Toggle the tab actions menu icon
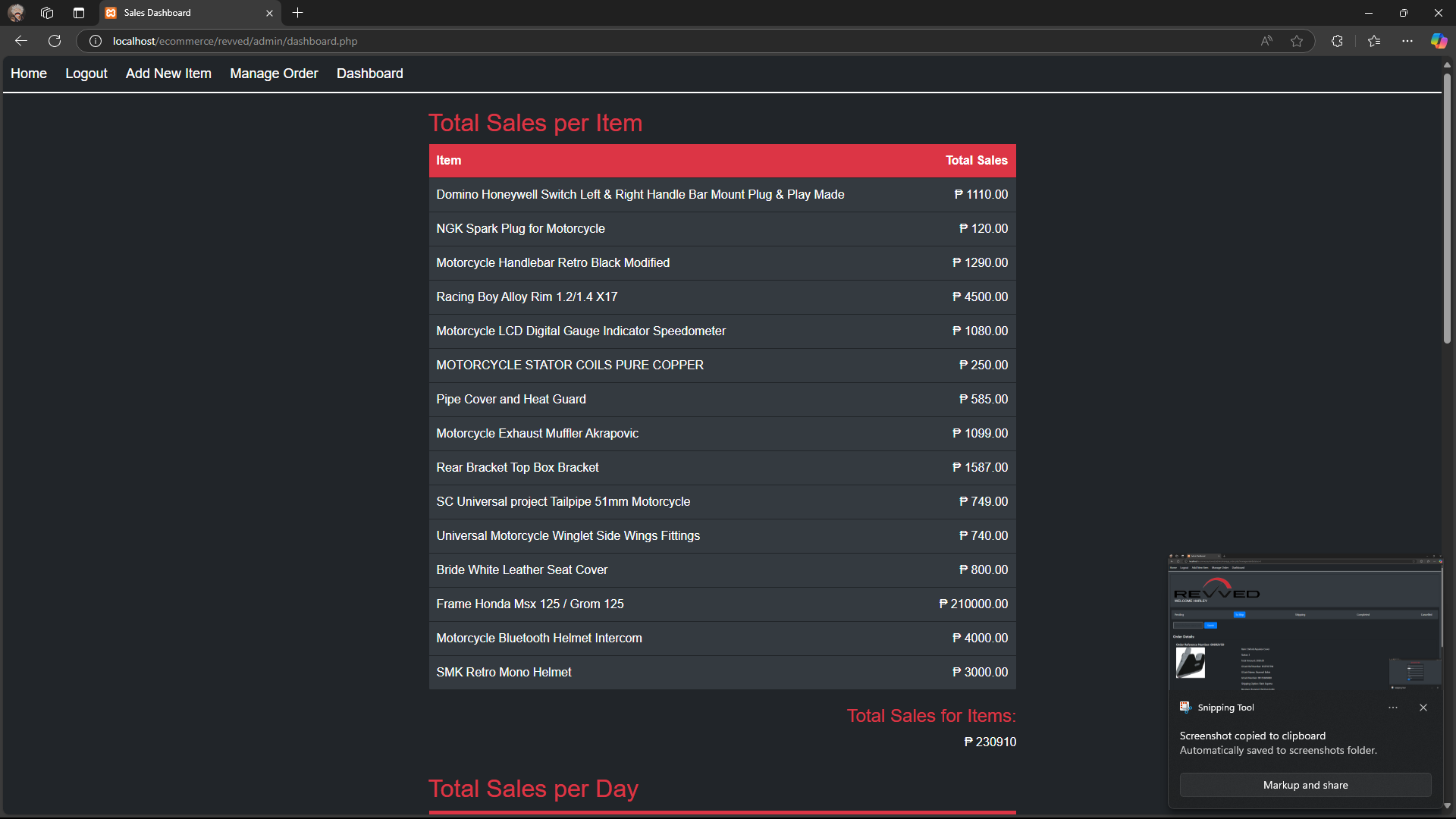Image resolution: width=1456 pixels, height=819 pixels. (x=79, y=13)
